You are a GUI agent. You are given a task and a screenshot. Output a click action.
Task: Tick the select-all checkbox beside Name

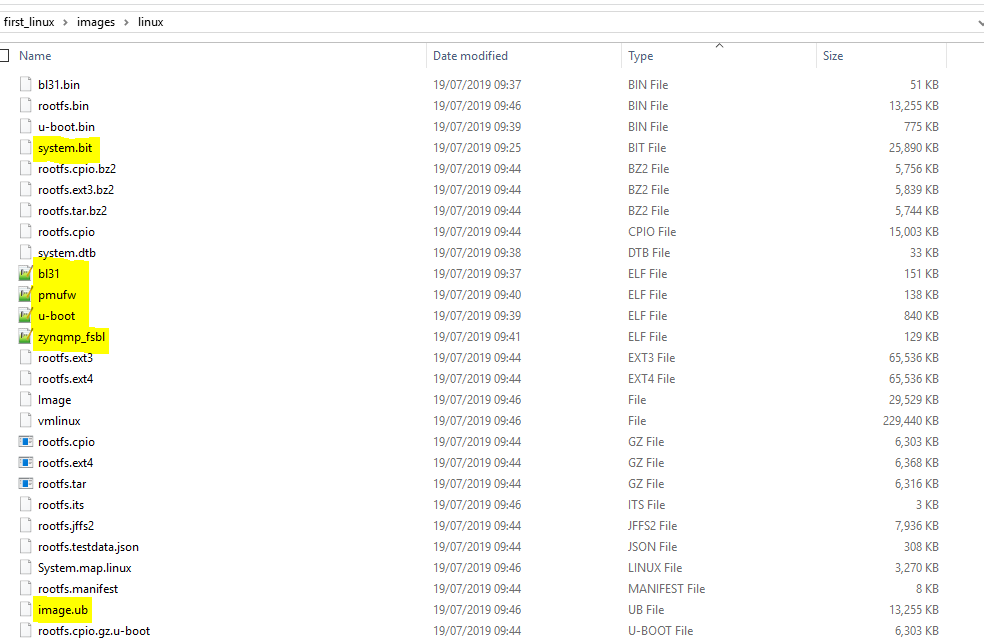click(x=4, y=56)
